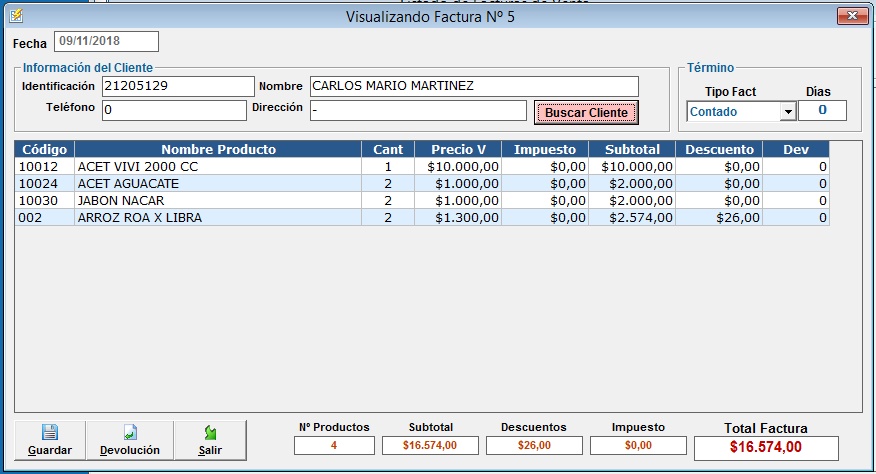Click the Dirección text field
This screenshot has height=474, width=876.
point(417,110)
